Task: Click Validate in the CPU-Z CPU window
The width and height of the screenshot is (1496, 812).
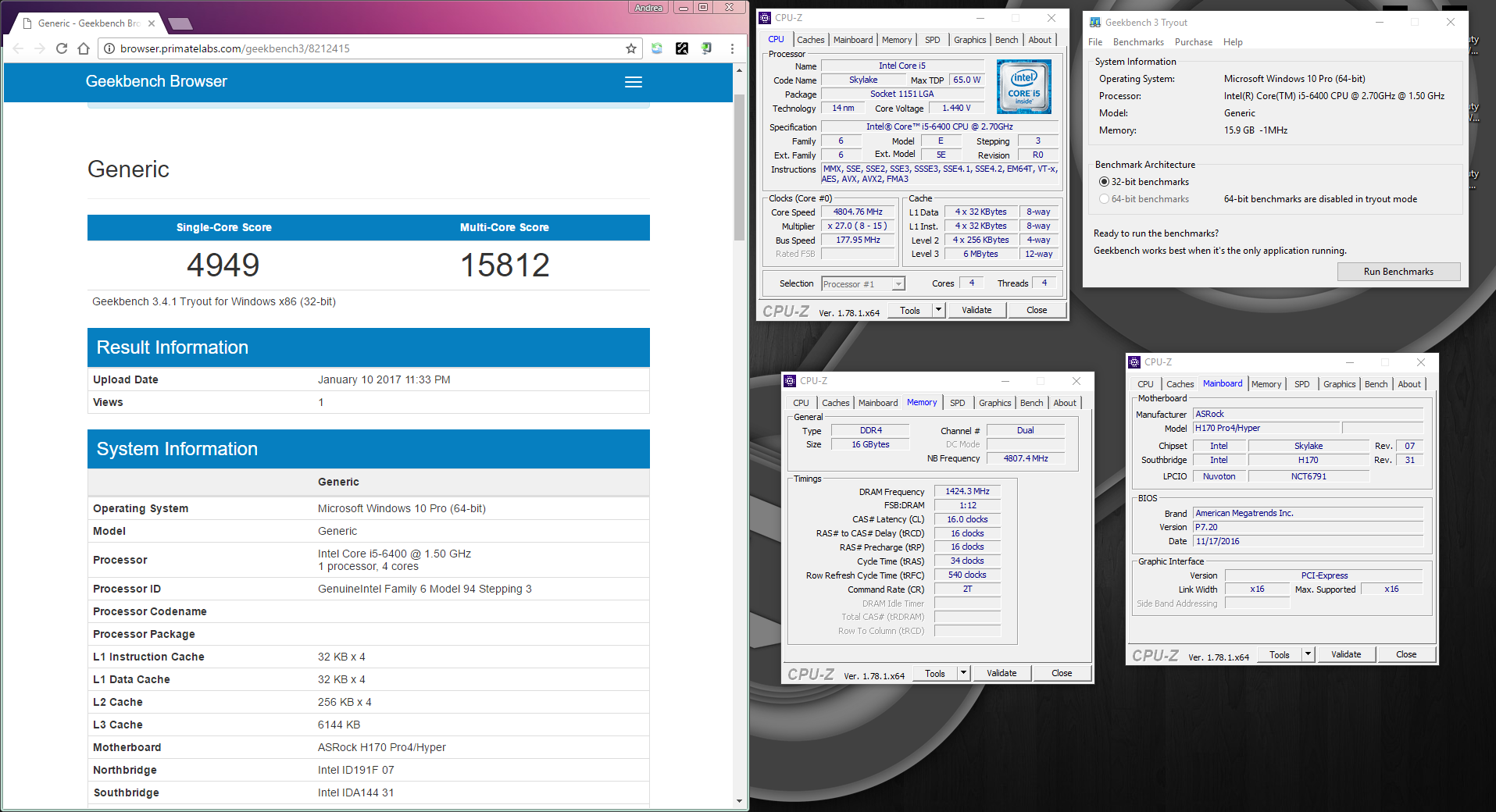Action: pyautogui.click(x=977, y=310)
